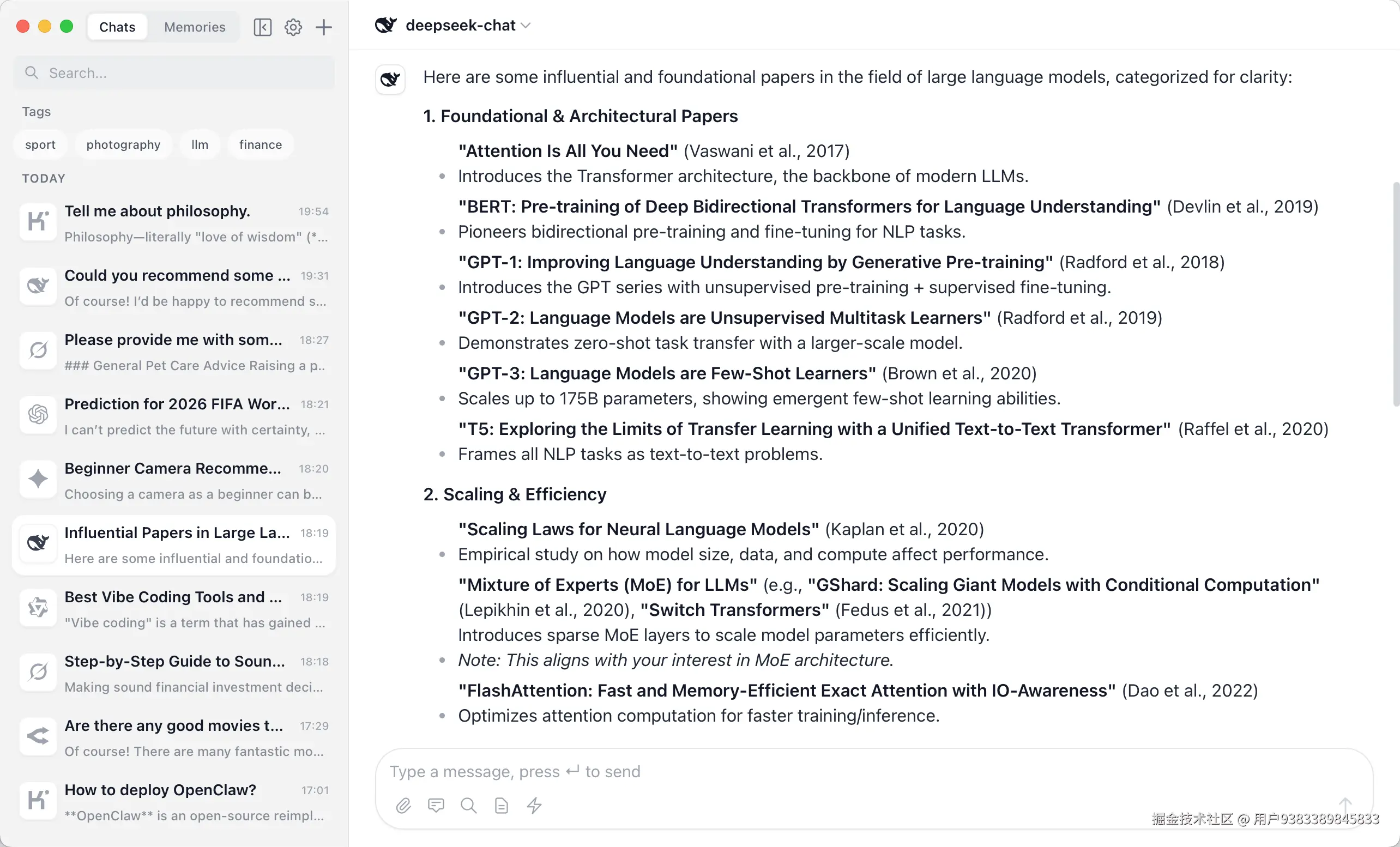This screenshot has height=847, width=1400.
Task: Select the Chats tab
Action: pos(117,27)
